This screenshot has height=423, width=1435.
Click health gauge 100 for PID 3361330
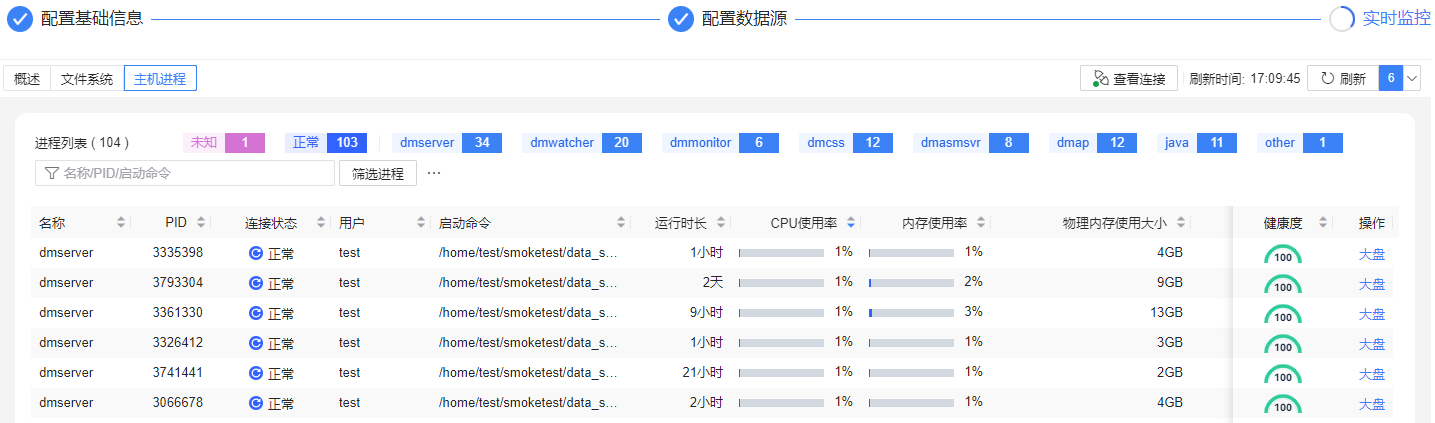pos(1283,315)
